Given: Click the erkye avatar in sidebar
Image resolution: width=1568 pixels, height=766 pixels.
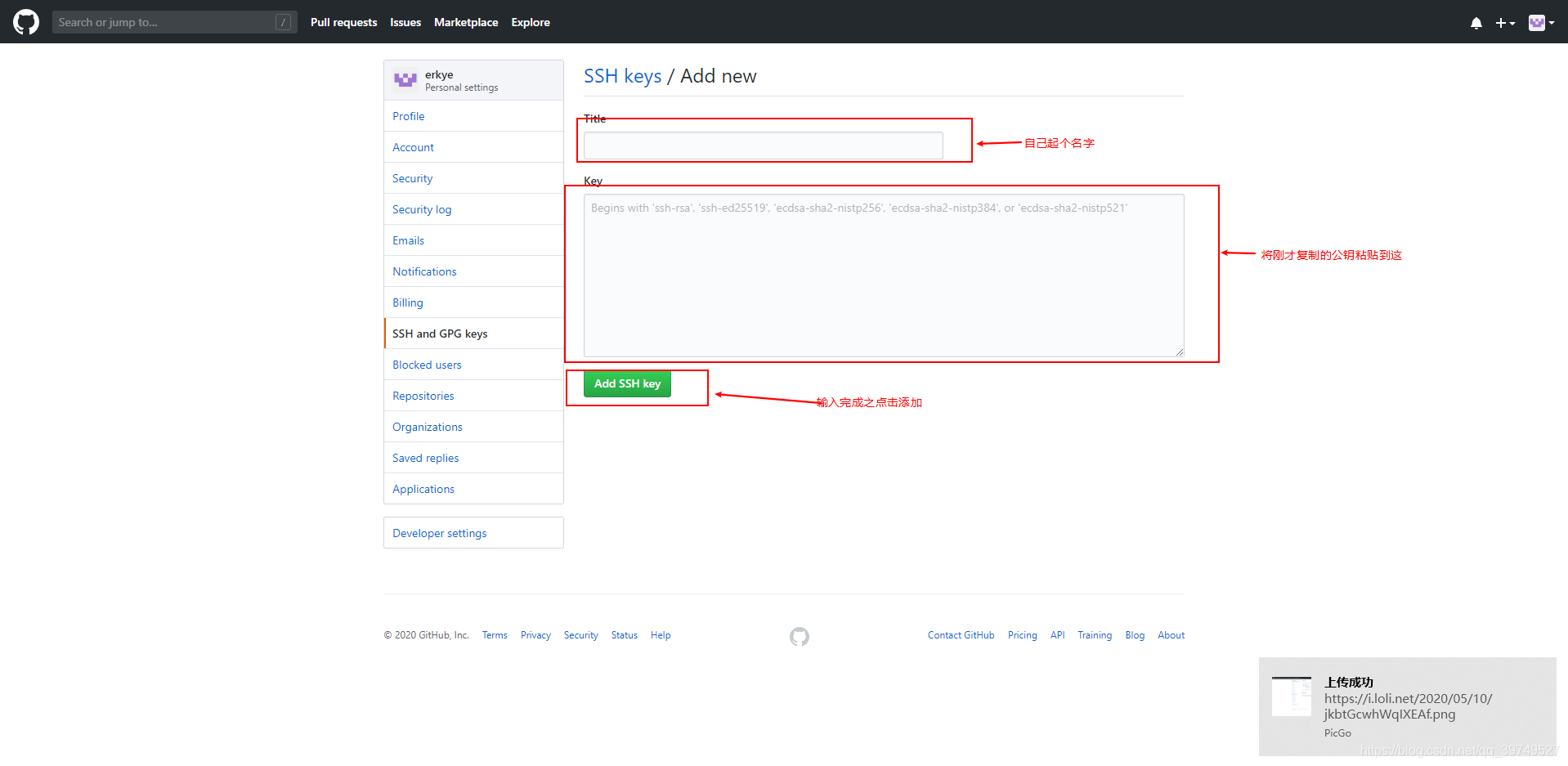Looking at the screenshot, I should tap(405, 80).
